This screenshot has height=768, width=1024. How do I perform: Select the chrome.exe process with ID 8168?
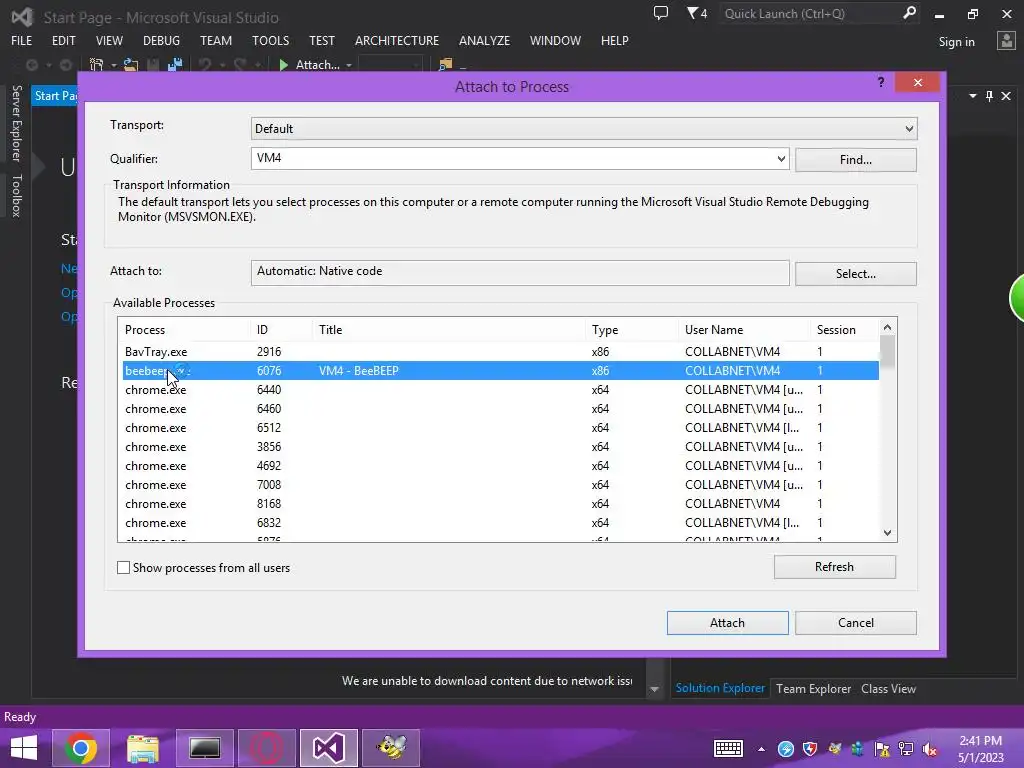point(500,504)
